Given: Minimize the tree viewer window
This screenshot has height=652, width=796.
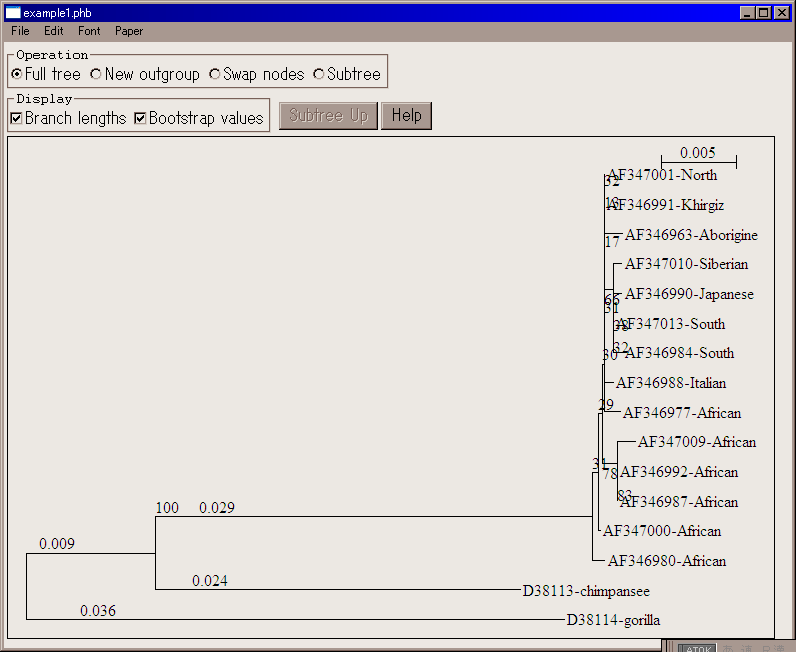Looking at the screenshot, I should tap(748, 12).
